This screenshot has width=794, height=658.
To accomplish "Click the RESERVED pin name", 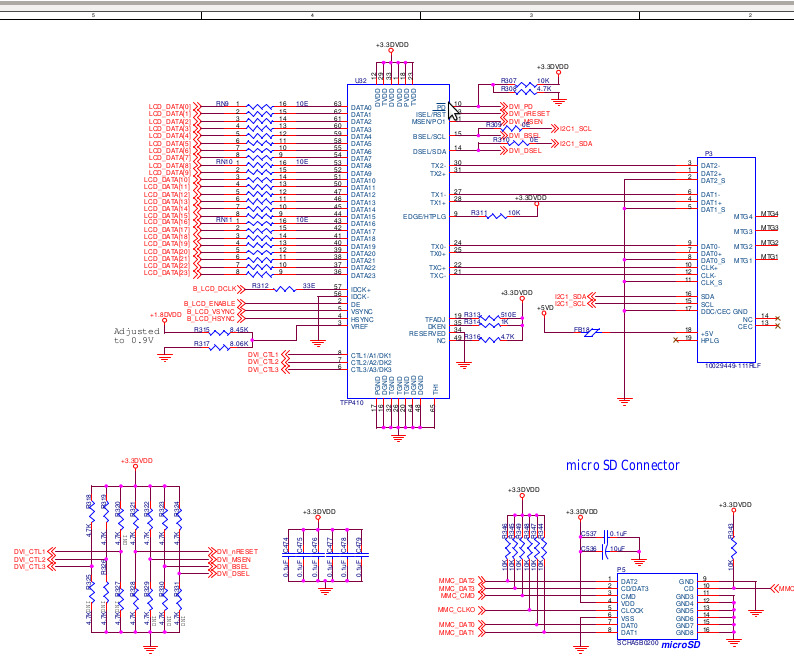I will tap(427, 334).
